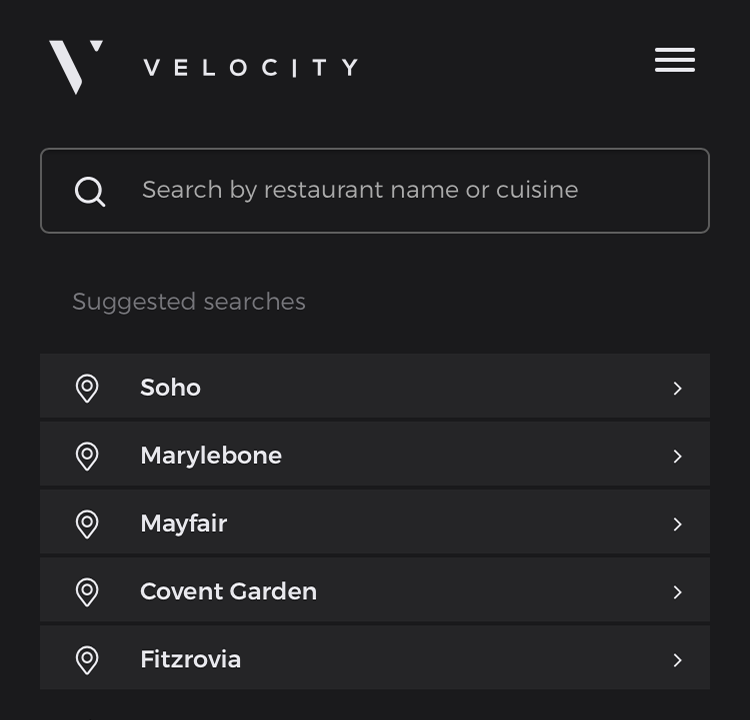Choose Covent Garden from suggestions
This screenshot has width=750, height=720.
(375, 589)
